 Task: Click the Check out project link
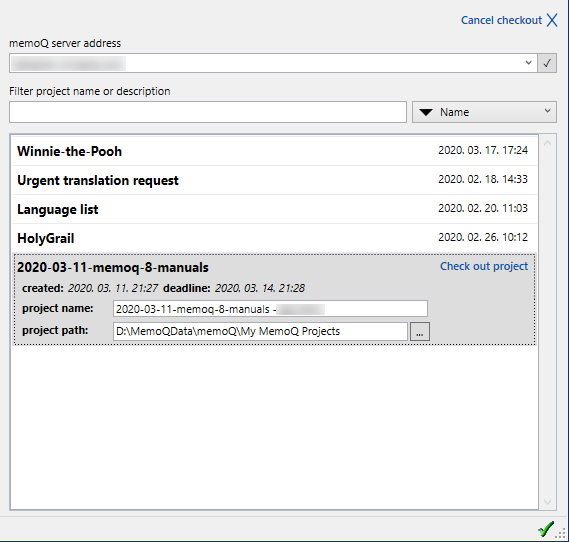click(484, 266)
